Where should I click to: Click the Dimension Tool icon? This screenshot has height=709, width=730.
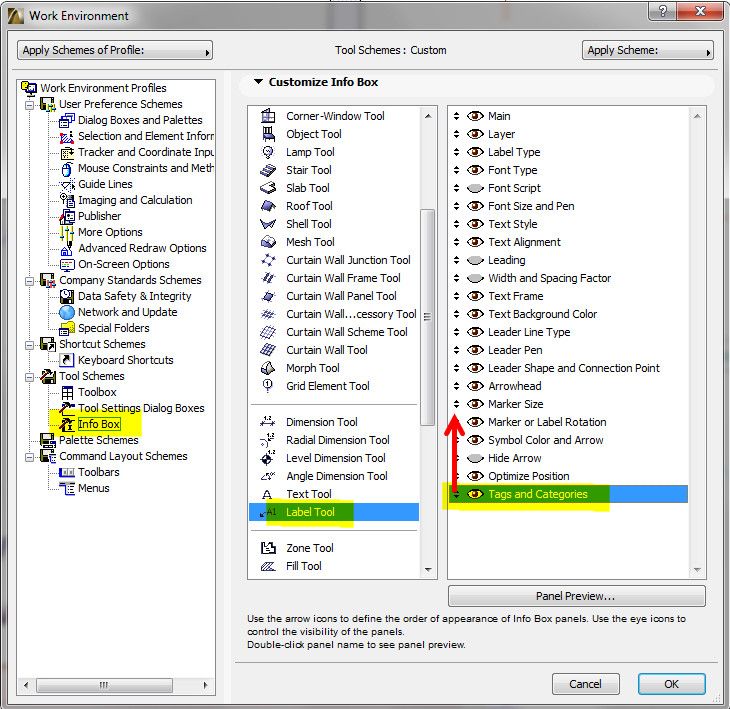(x=268, y=422)
